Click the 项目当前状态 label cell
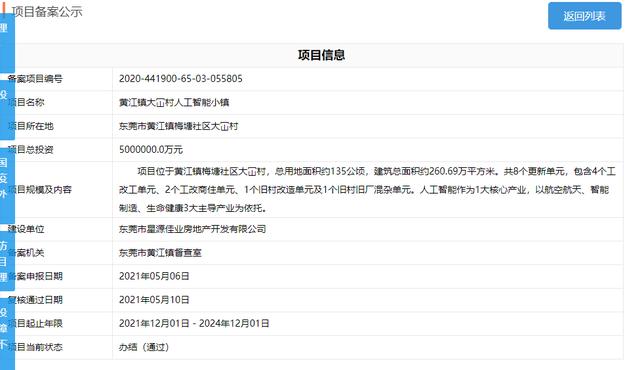 point(35,347)
